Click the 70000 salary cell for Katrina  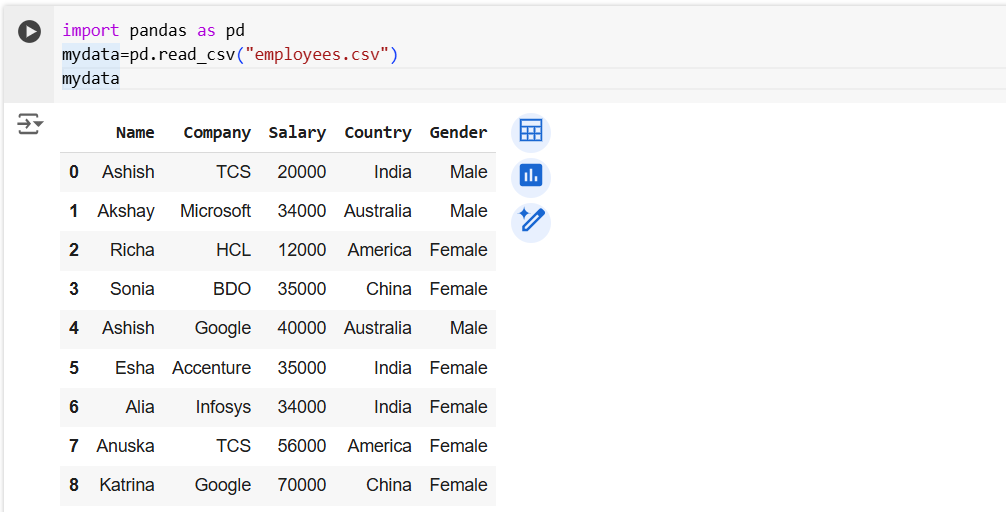[302, 485]
